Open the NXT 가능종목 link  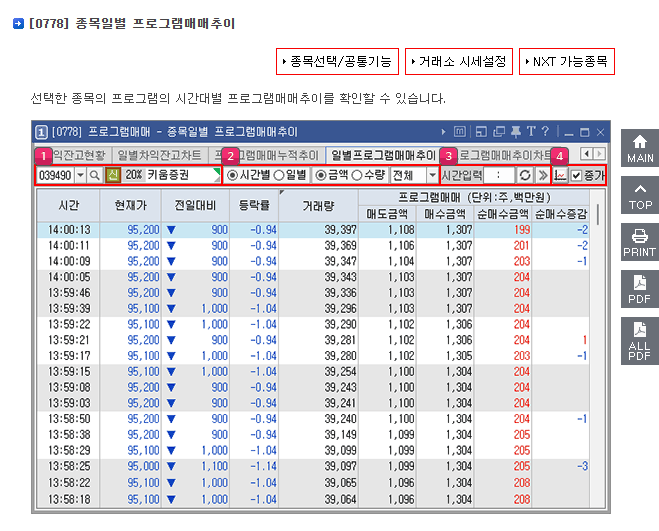(x=567, y=62)
